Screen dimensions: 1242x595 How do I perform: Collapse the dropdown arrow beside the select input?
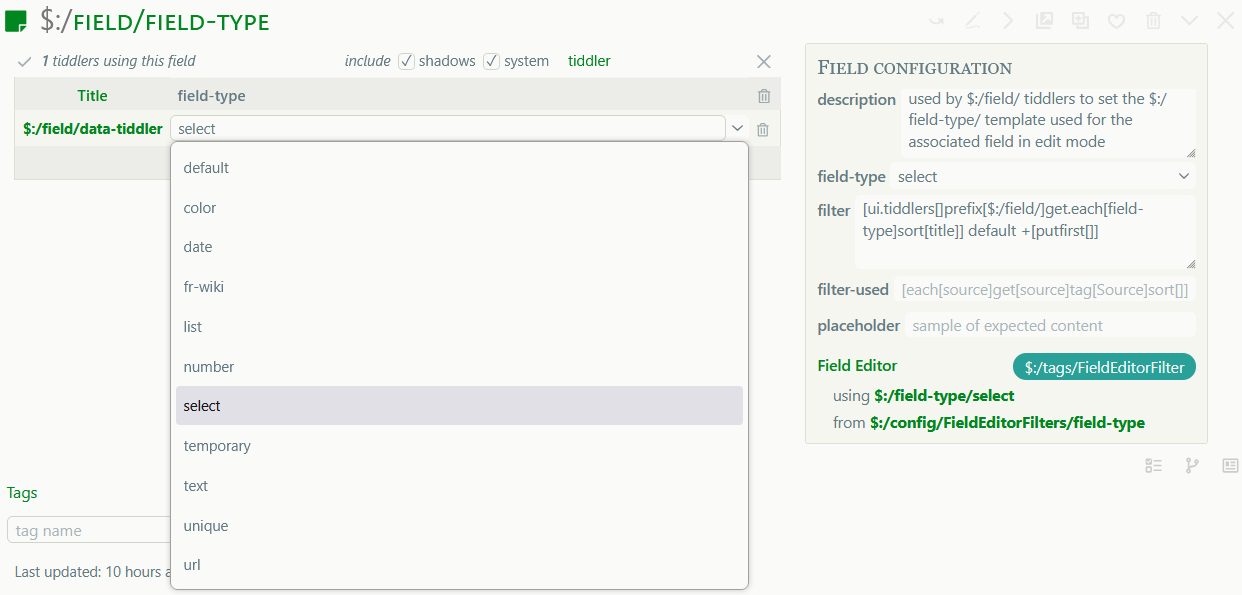737,128
